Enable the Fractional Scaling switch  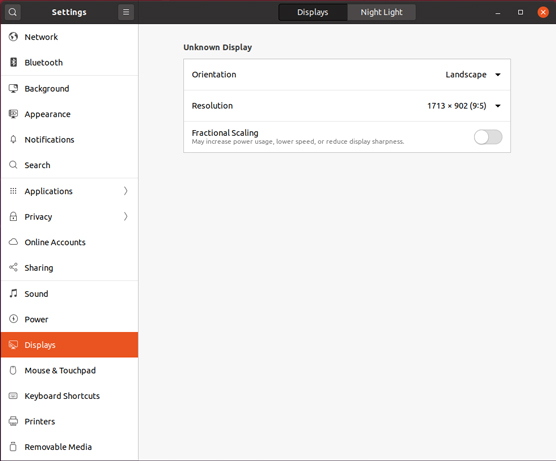488,137
